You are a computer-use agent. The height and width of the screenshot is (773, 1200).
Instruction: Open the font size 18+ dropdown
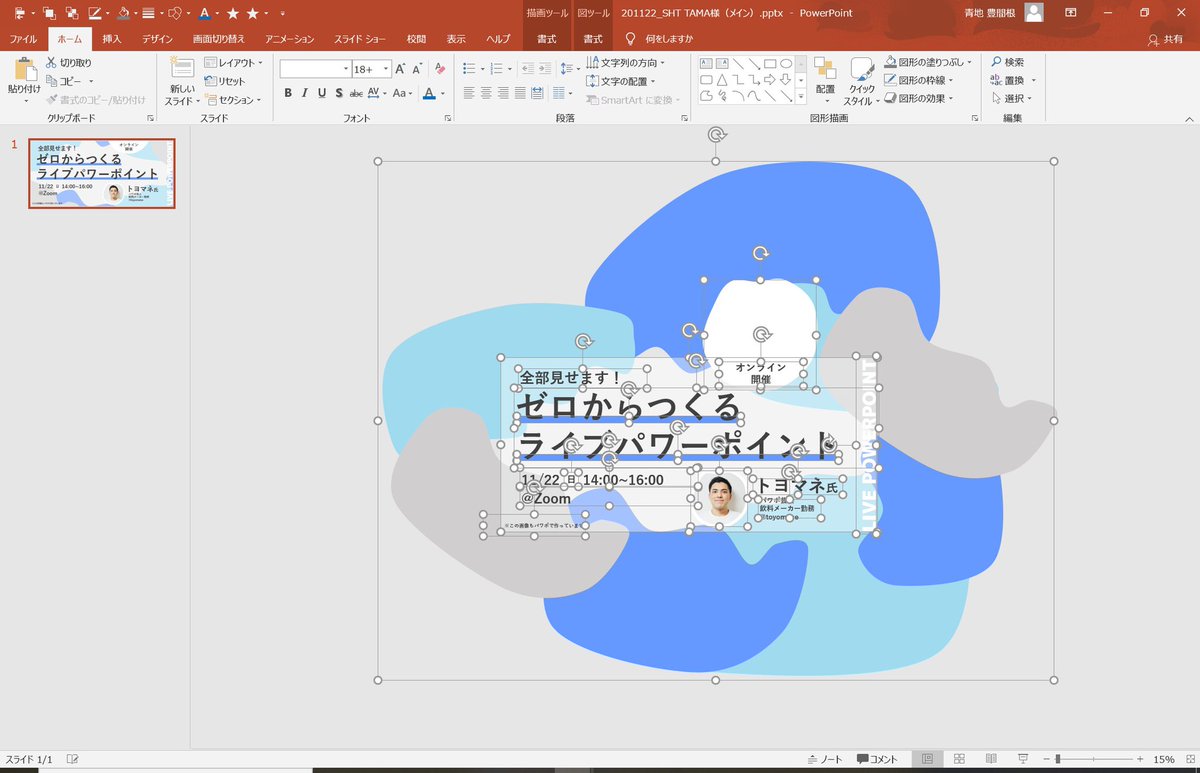[x=371, y=69]
